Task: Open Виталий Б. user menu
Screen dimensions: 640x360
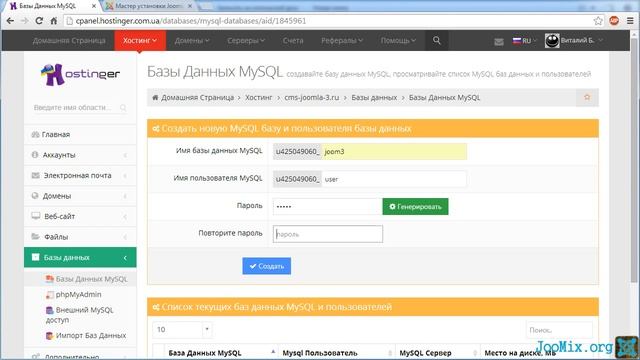Action: coord(582,40)
